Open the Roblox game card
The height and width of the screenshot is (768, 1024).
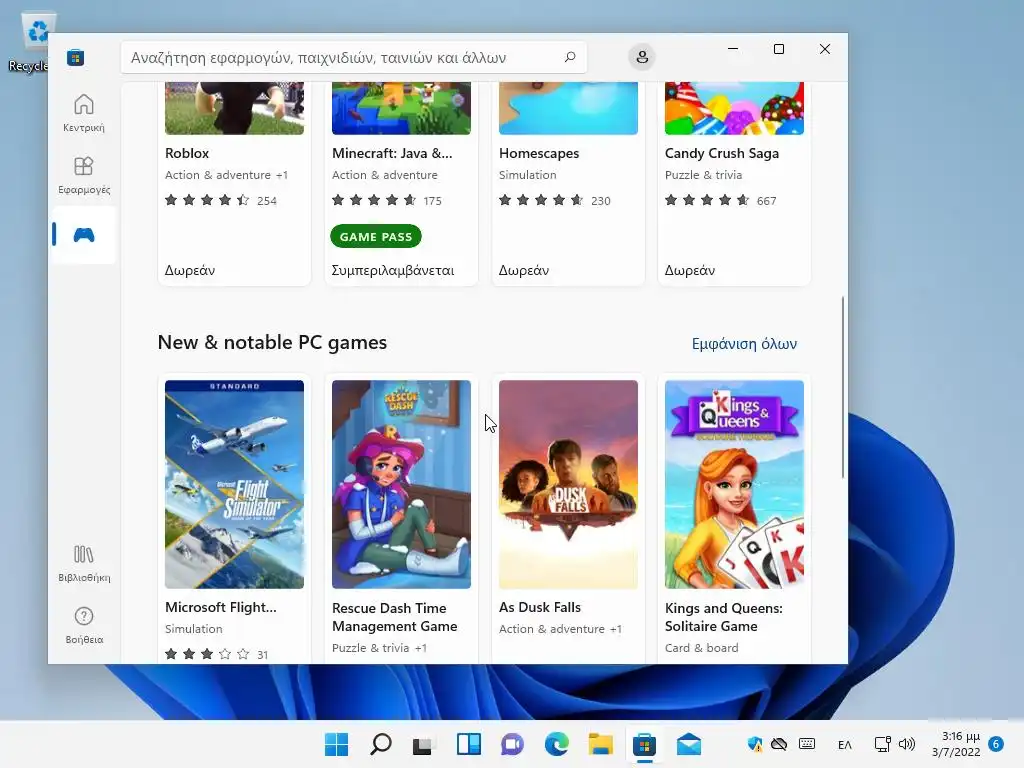[x=234, y=184]
